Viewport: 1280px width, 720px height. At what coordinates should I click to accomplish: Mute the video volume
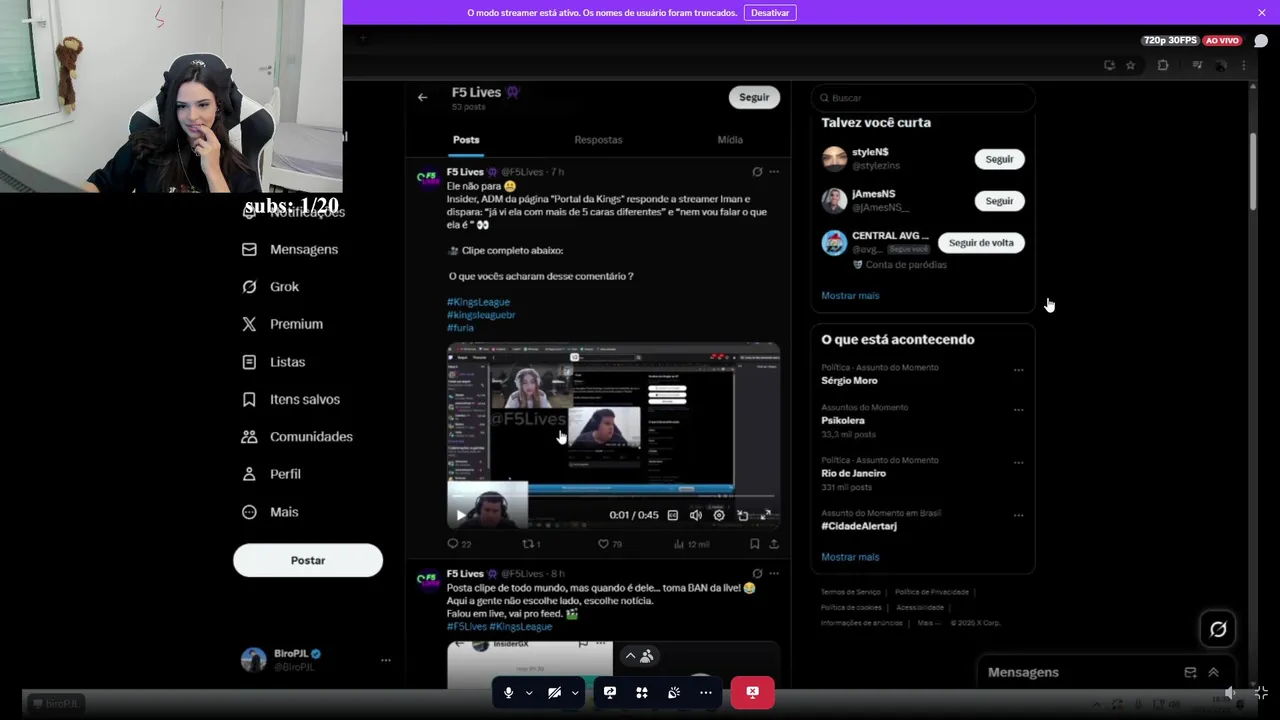696,515
